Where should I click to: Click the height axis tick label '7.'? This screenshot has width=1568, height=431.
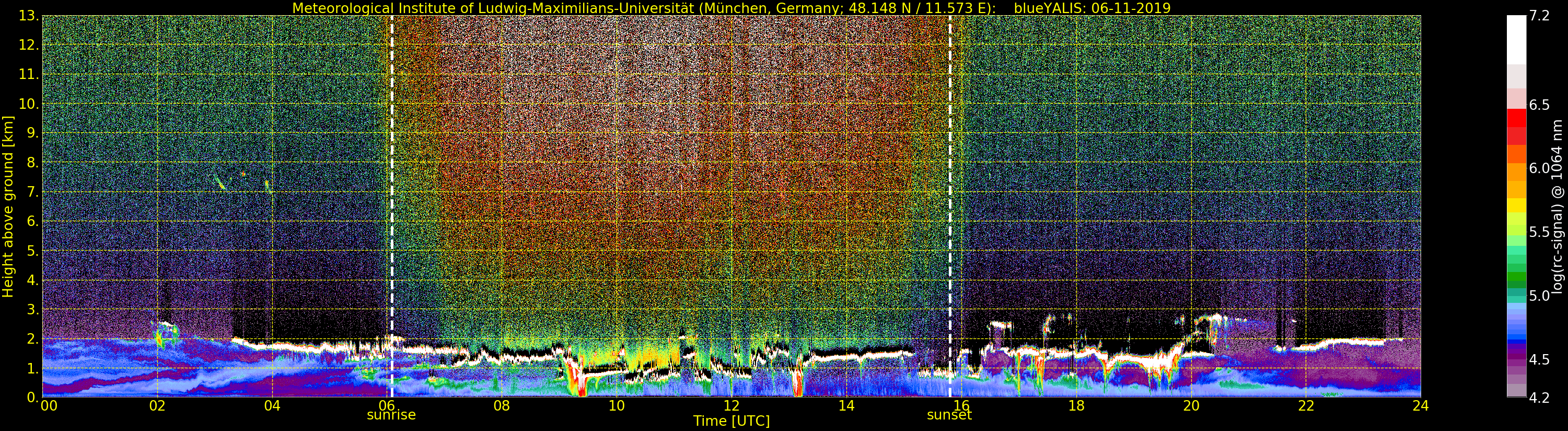tap(33, 192)
